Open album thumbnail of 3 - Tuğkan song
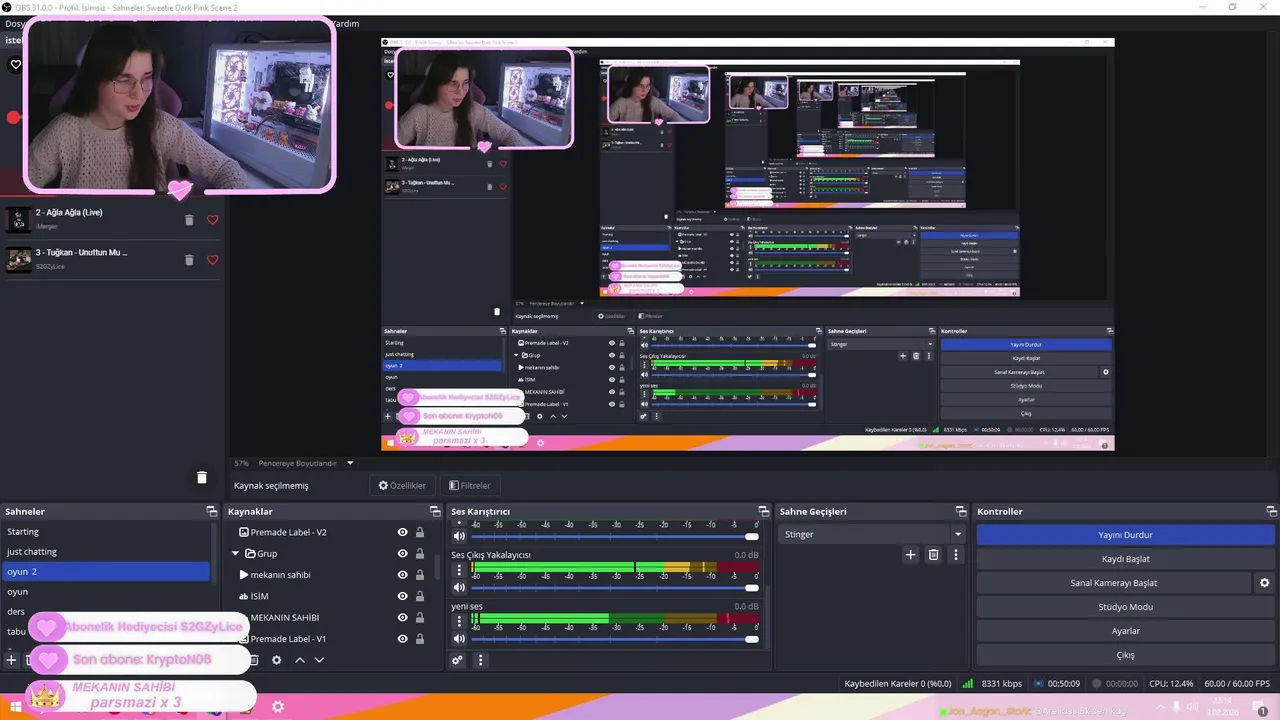The image size is (1280, 720). coord(19,260)
